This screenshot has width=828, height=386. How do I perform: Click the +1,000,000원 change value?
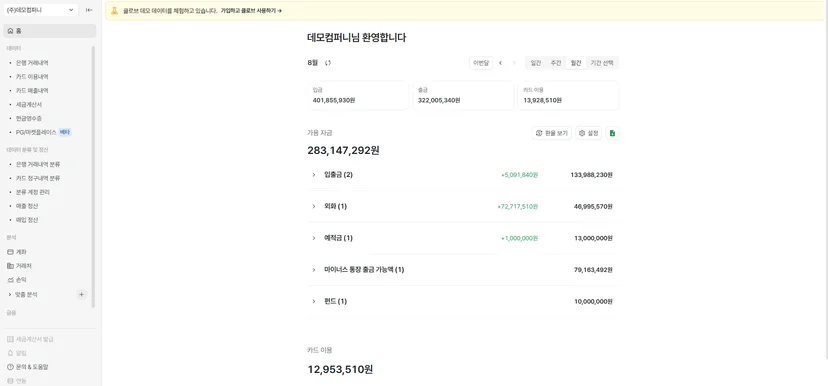520,238
